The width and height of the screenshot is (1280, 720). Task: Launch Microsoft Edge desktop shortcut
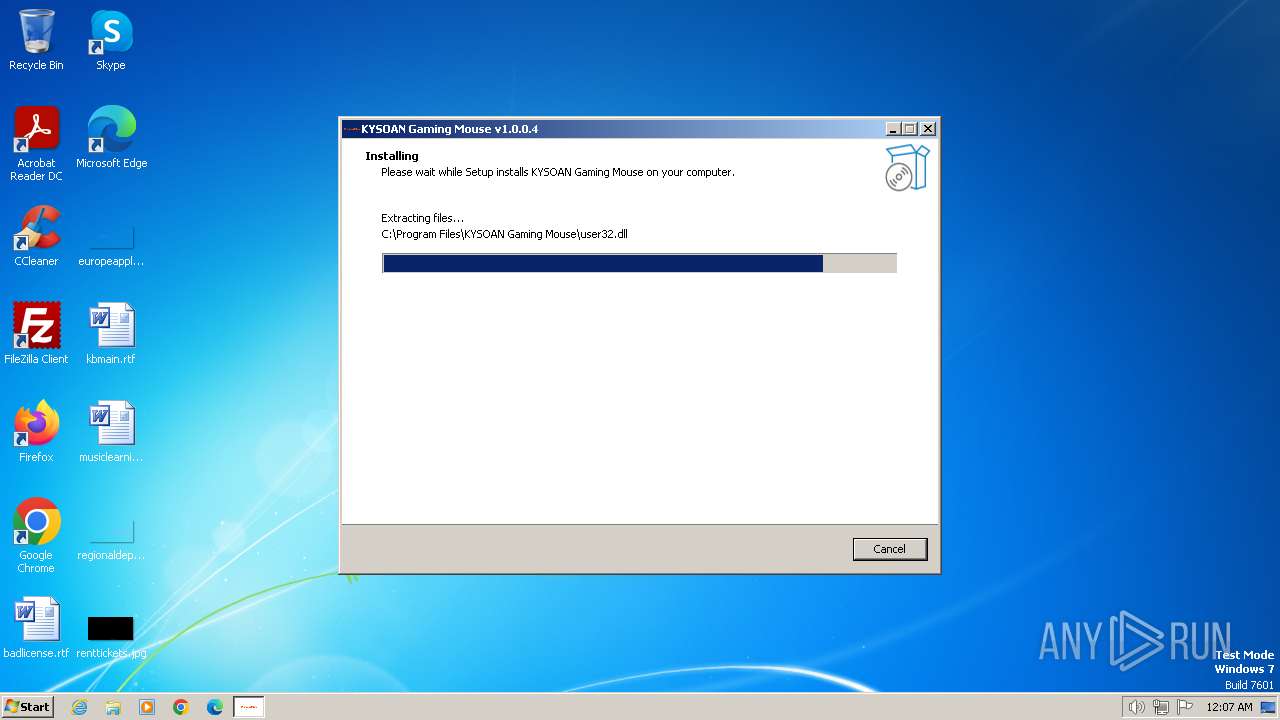tap(111, 138)
